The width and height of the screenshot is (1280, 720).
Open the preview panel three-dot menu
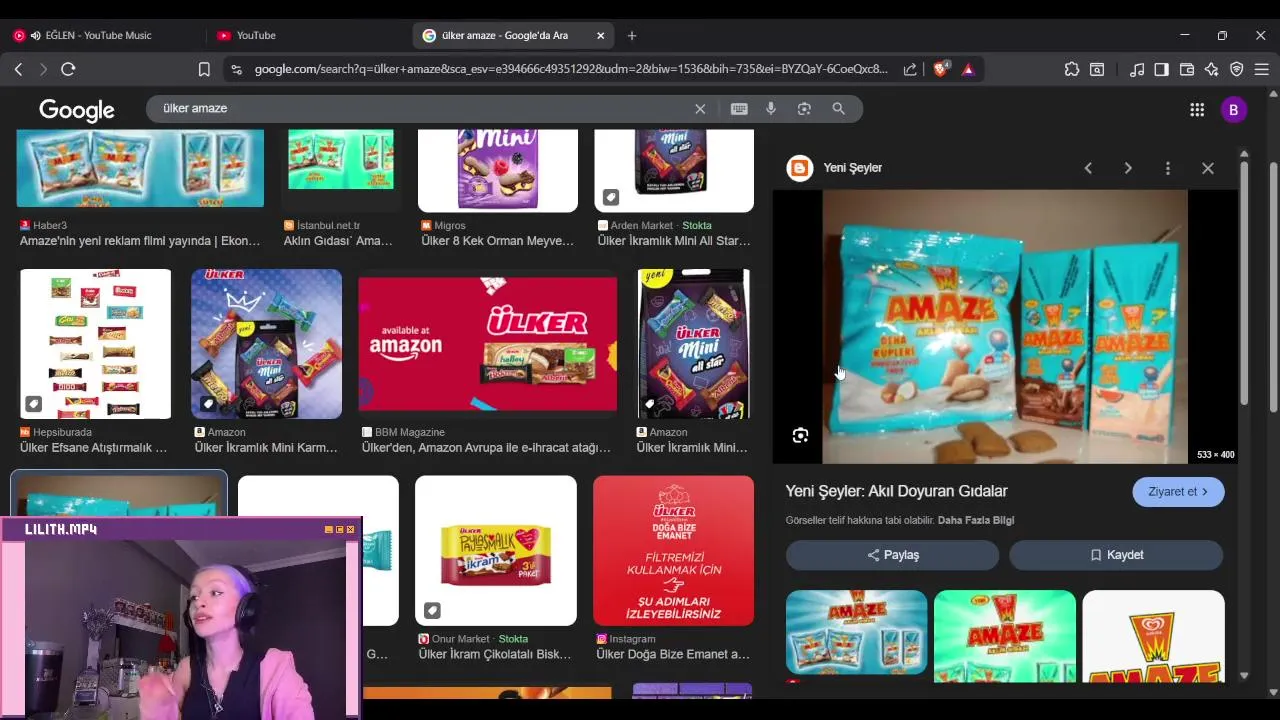(1168, 168)
